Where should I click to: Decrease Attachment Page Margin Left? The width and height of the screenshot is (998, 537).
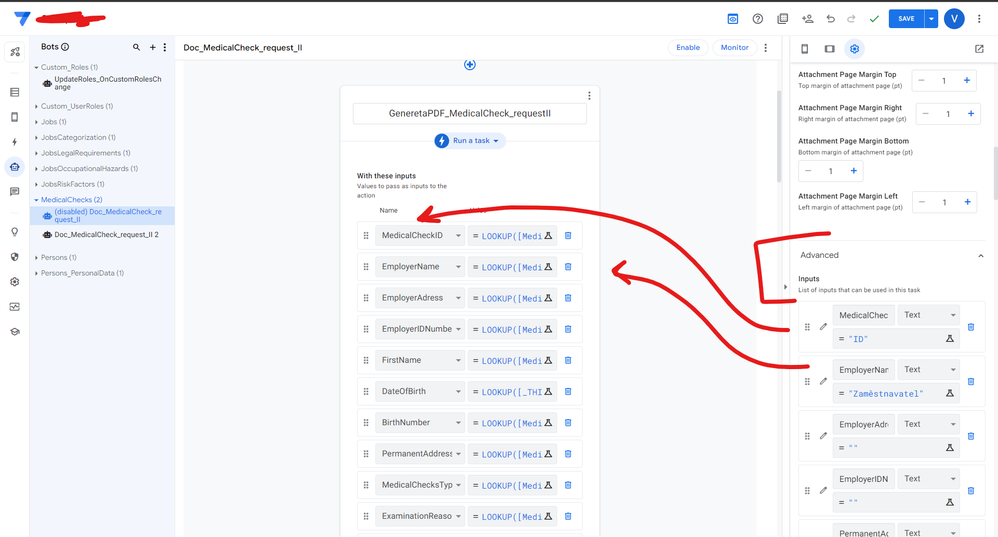pyautogui.click(x=922, y=202)
